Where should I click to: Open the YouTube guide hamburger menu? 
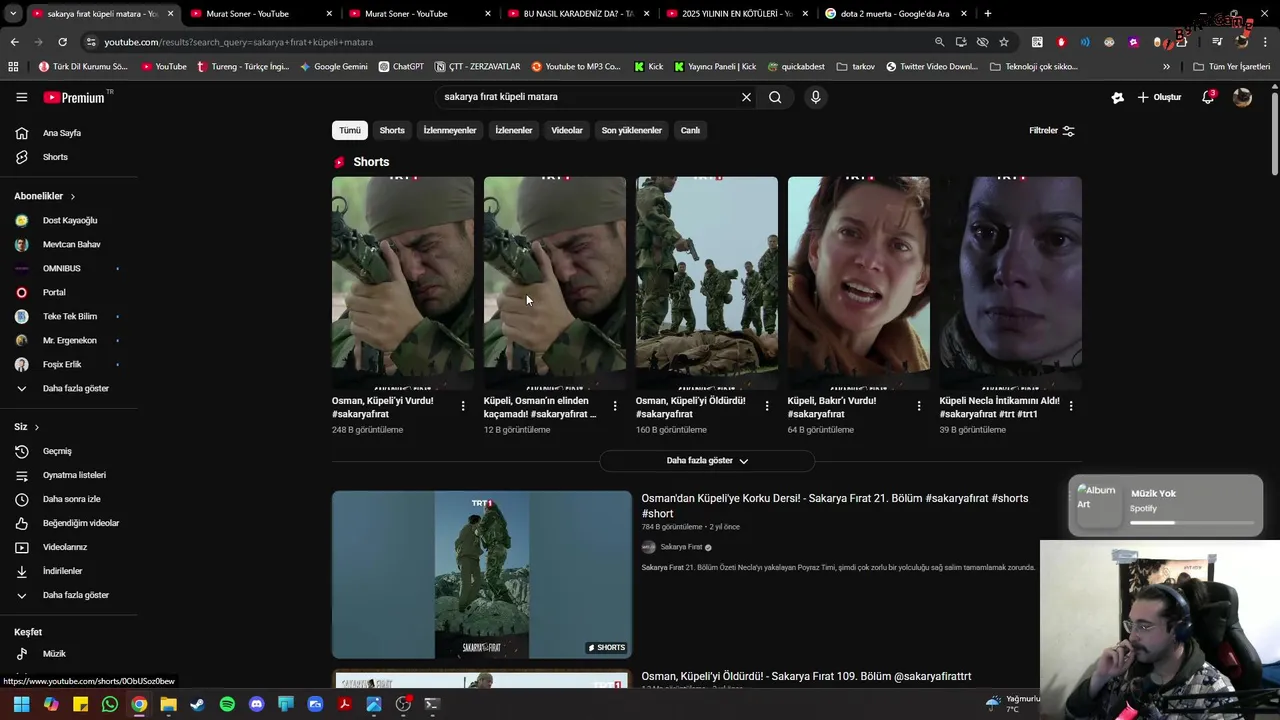point(21,97)
